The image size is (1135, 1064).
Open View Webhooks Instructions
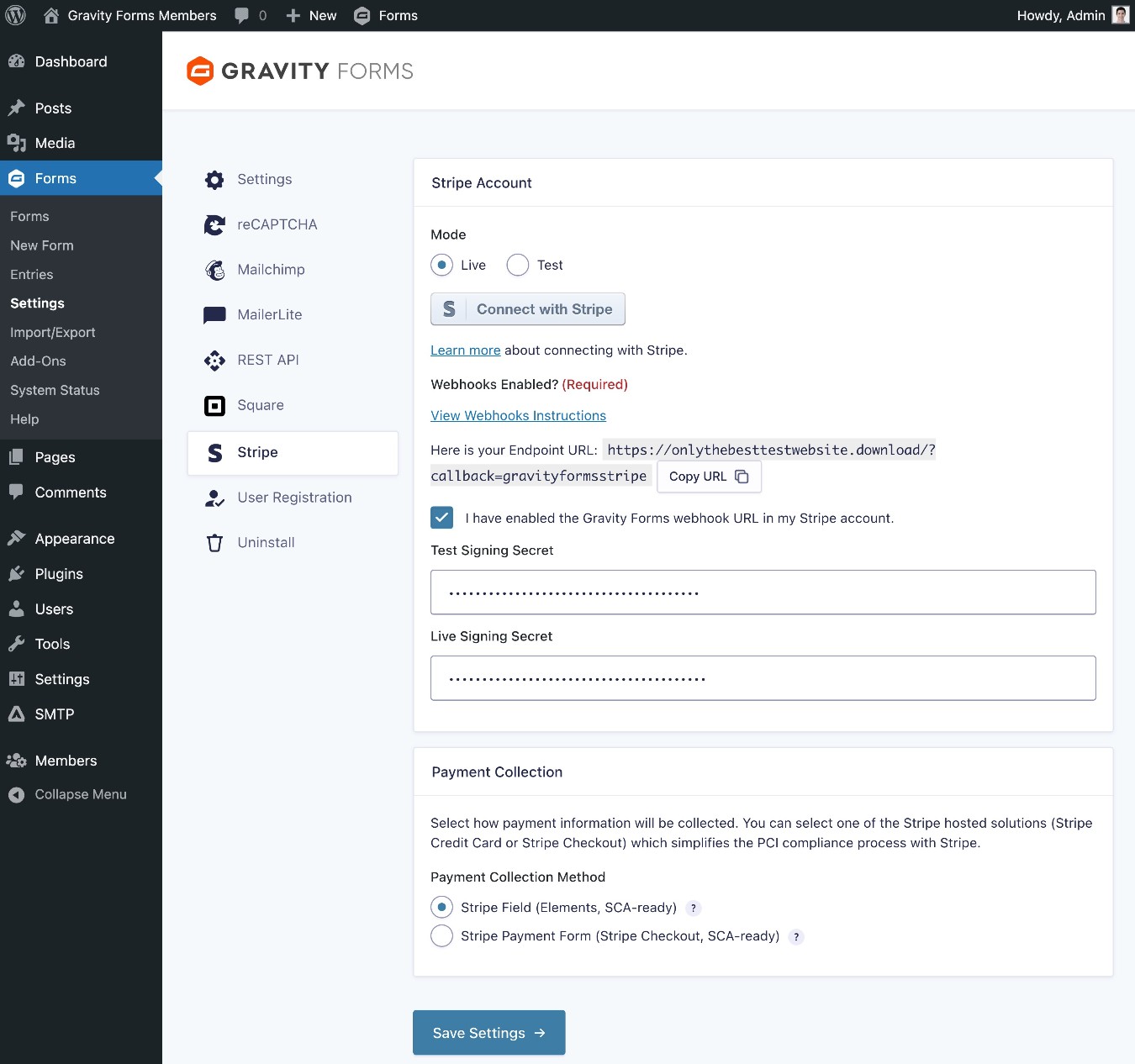pos(518,415)
